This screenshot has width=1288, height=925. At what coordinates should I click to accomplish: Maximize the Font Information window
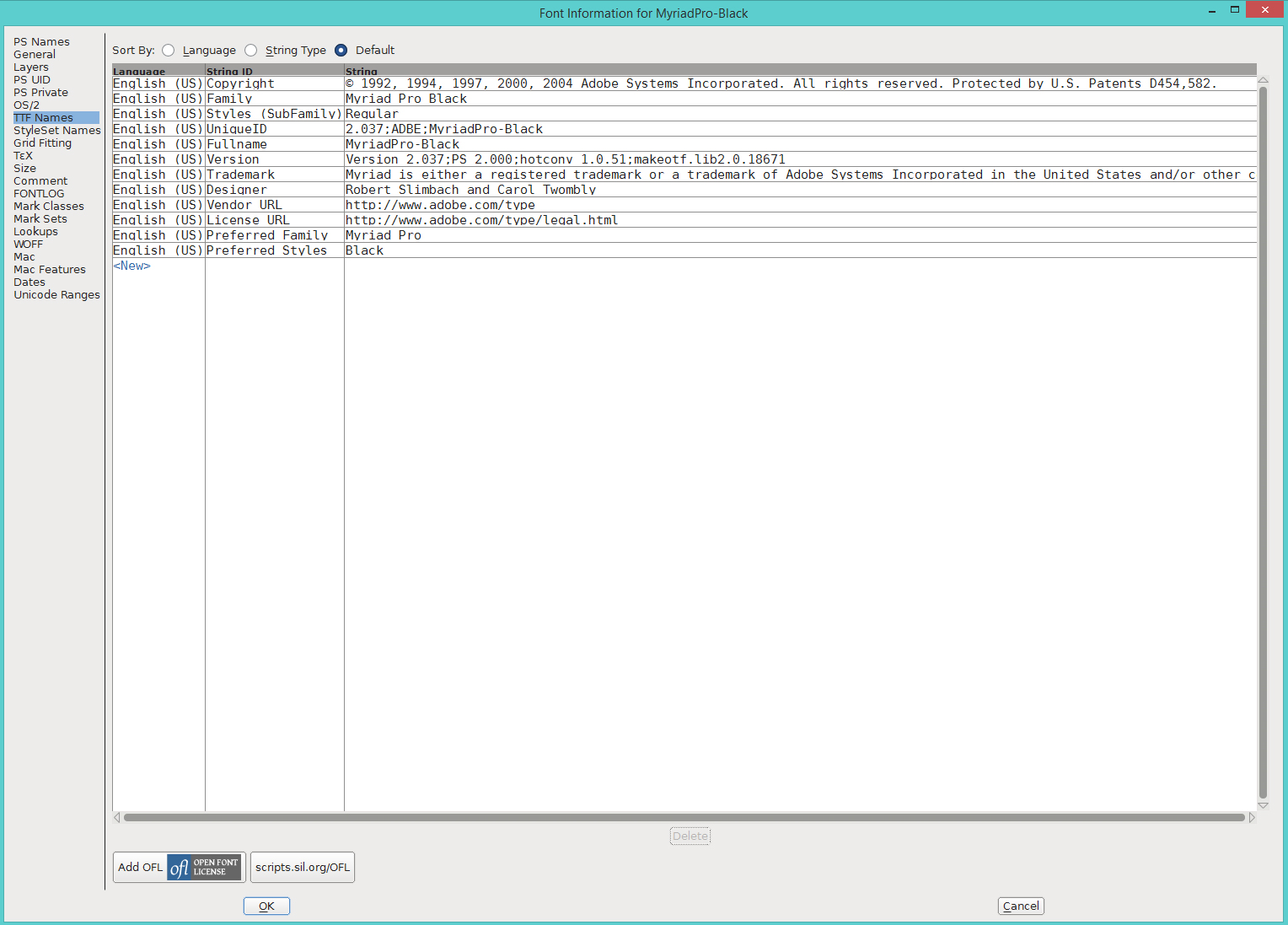coord(1234,10)
